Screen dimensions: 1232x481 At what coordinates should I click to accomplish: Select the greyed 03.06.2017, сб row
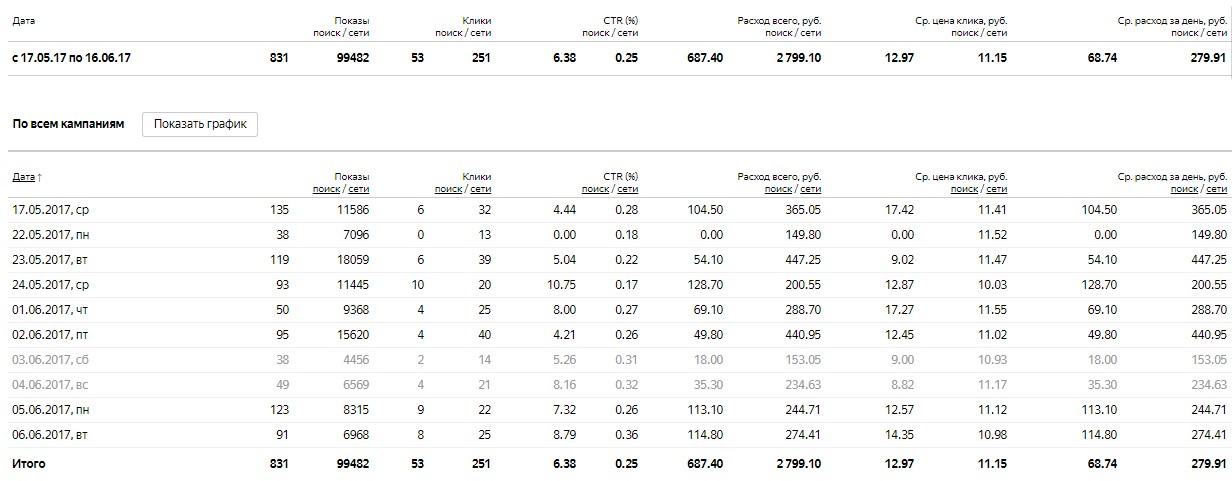click(x=615, y=360)
